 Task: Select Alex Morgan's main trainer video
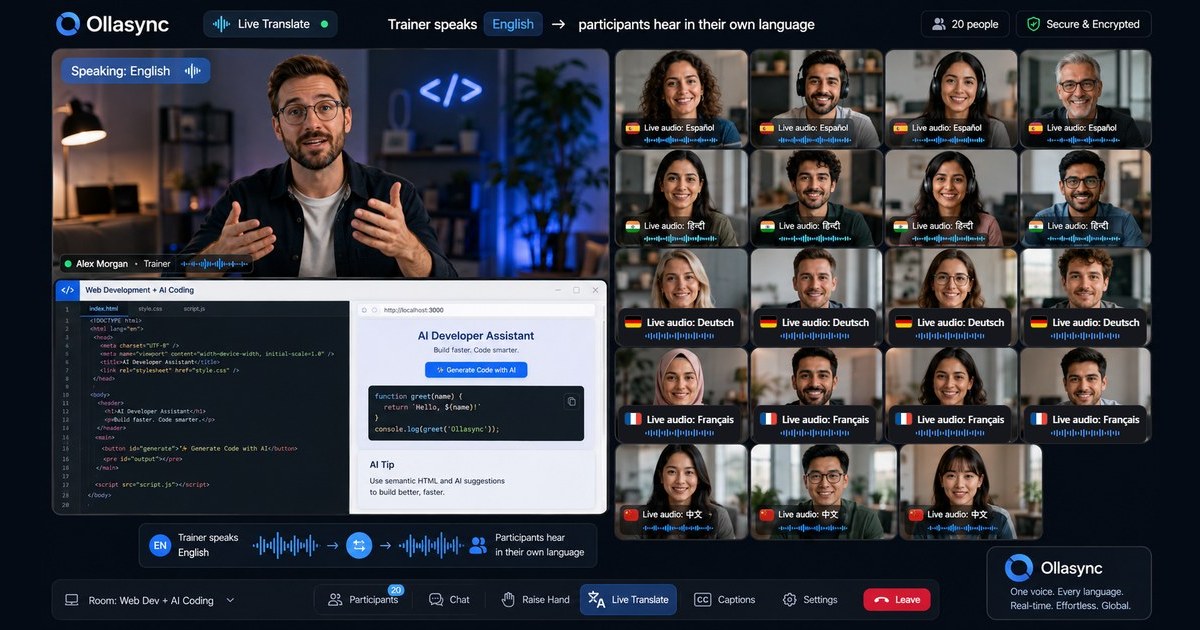pyautogui.click(x=330, y=164)
